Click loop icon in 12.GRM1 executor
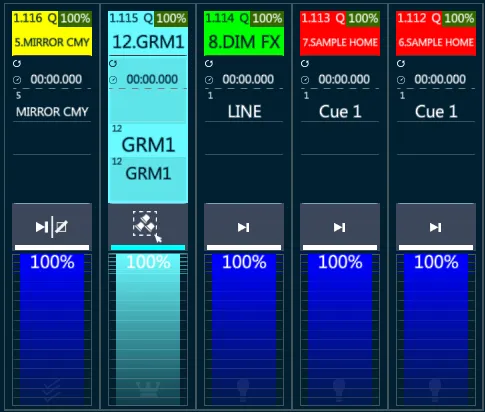485x412 pixels. pos(113,63)
